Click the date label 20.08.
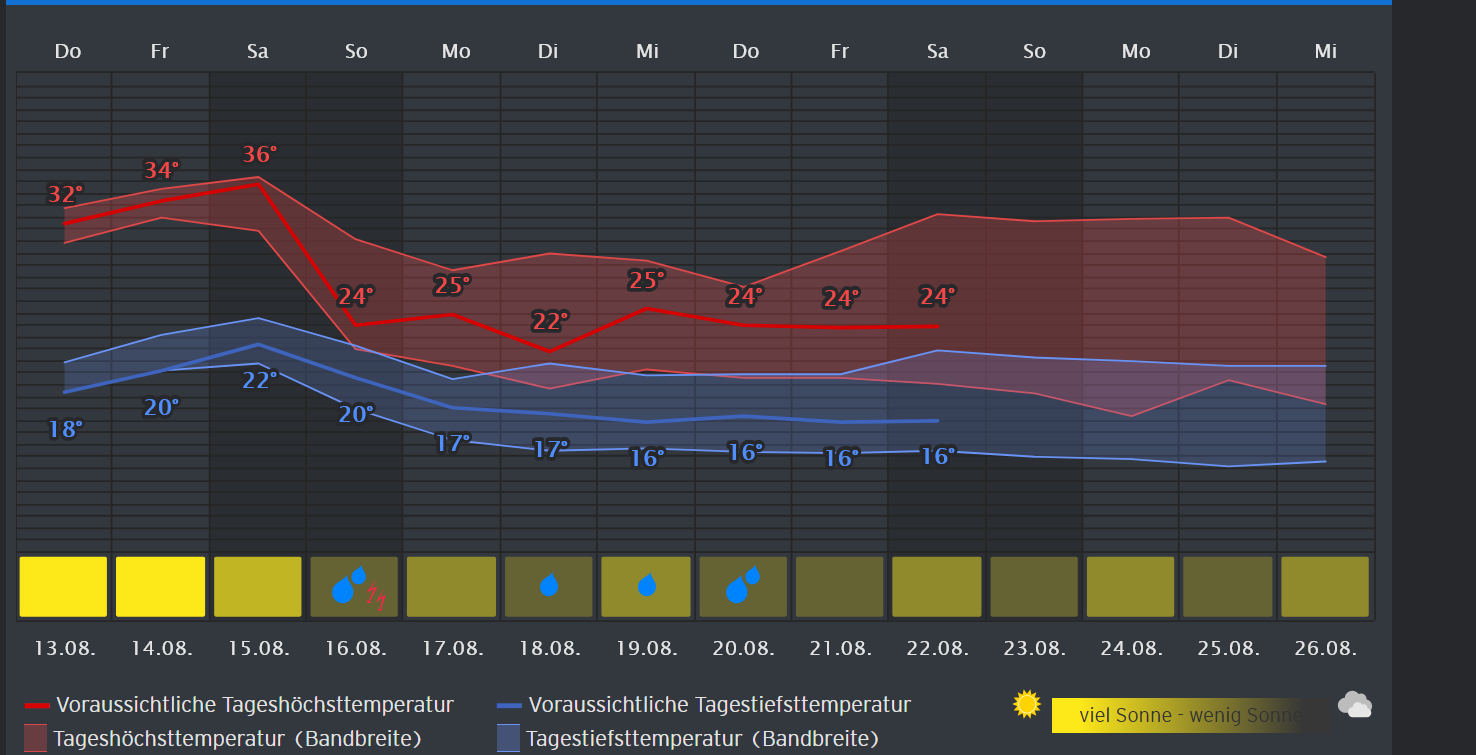Viewport: 1476px width, 755px height. point(743,648)
